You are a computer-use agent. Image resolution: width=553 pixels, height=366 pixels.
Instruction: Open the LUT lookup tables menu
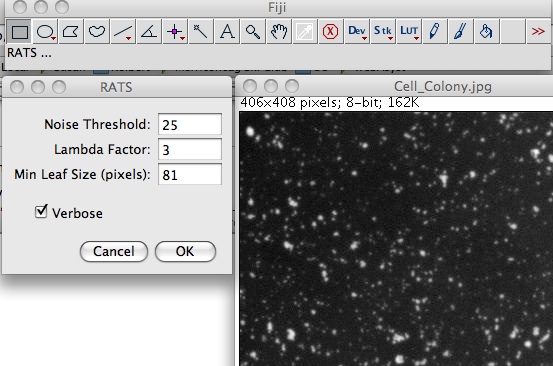click(x=409, y=32)
